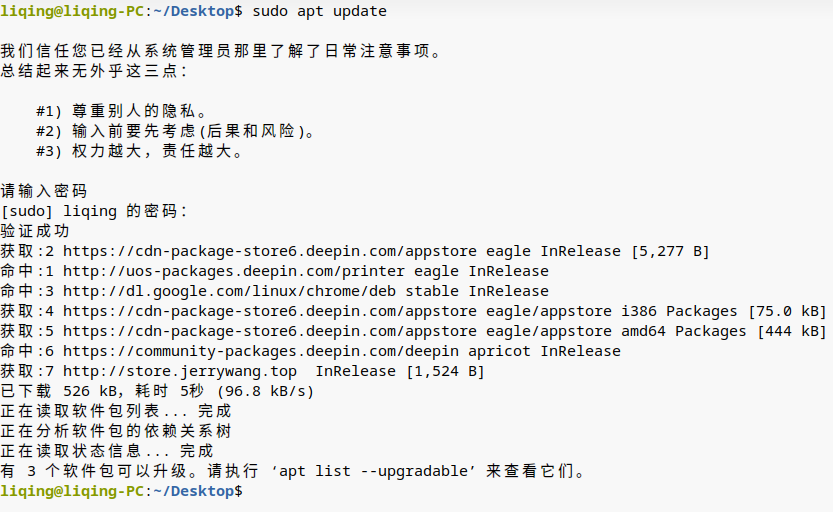Screen dimensions: 833x512
Task: Click the '[75.0 kB]' size text
Action: coord(787,311)
